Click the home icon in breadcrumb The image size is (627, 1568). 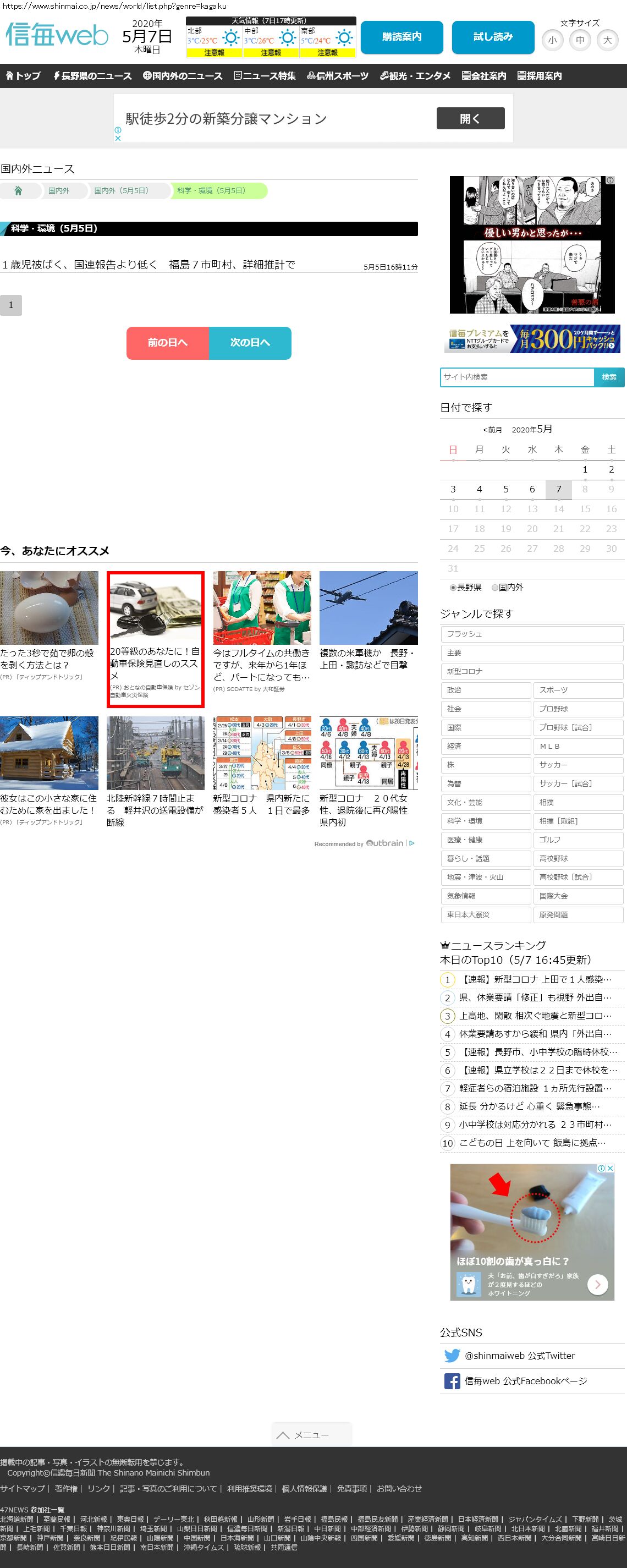pos(18,190)
